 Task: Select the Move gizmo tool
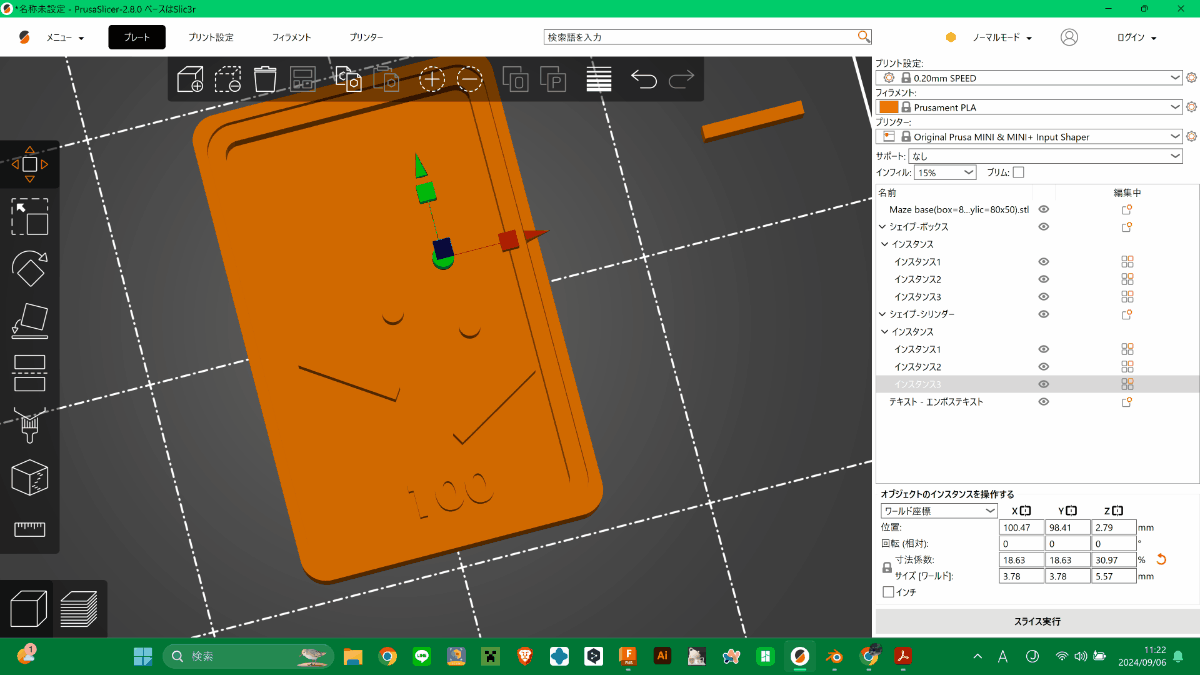(x=29, y=164)
